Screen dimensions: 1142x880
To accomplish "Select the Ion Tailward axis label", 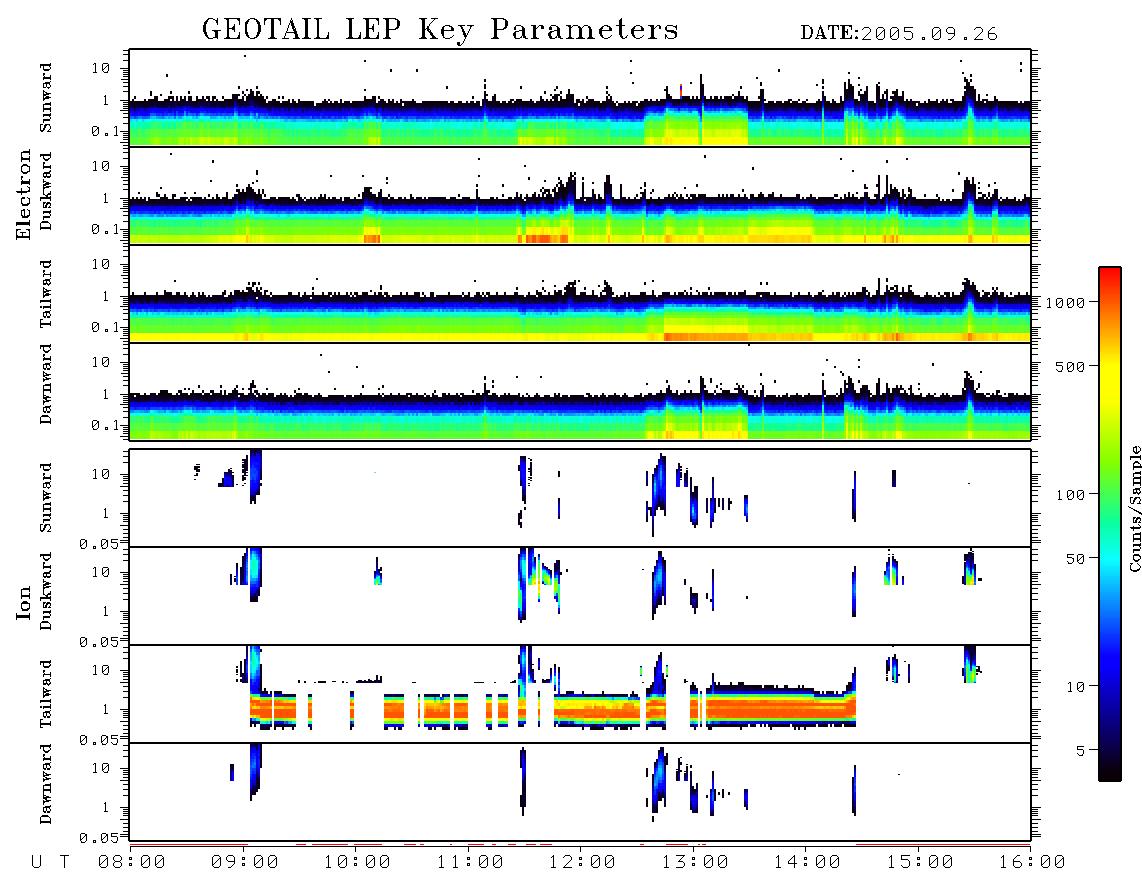I will point(47,694).
